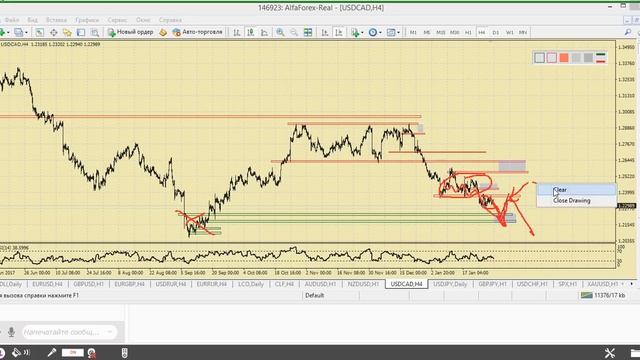Click the pen-shaped icon in bottom dark bar
This screenshot has height=360, width=640.
click(51, 352)
